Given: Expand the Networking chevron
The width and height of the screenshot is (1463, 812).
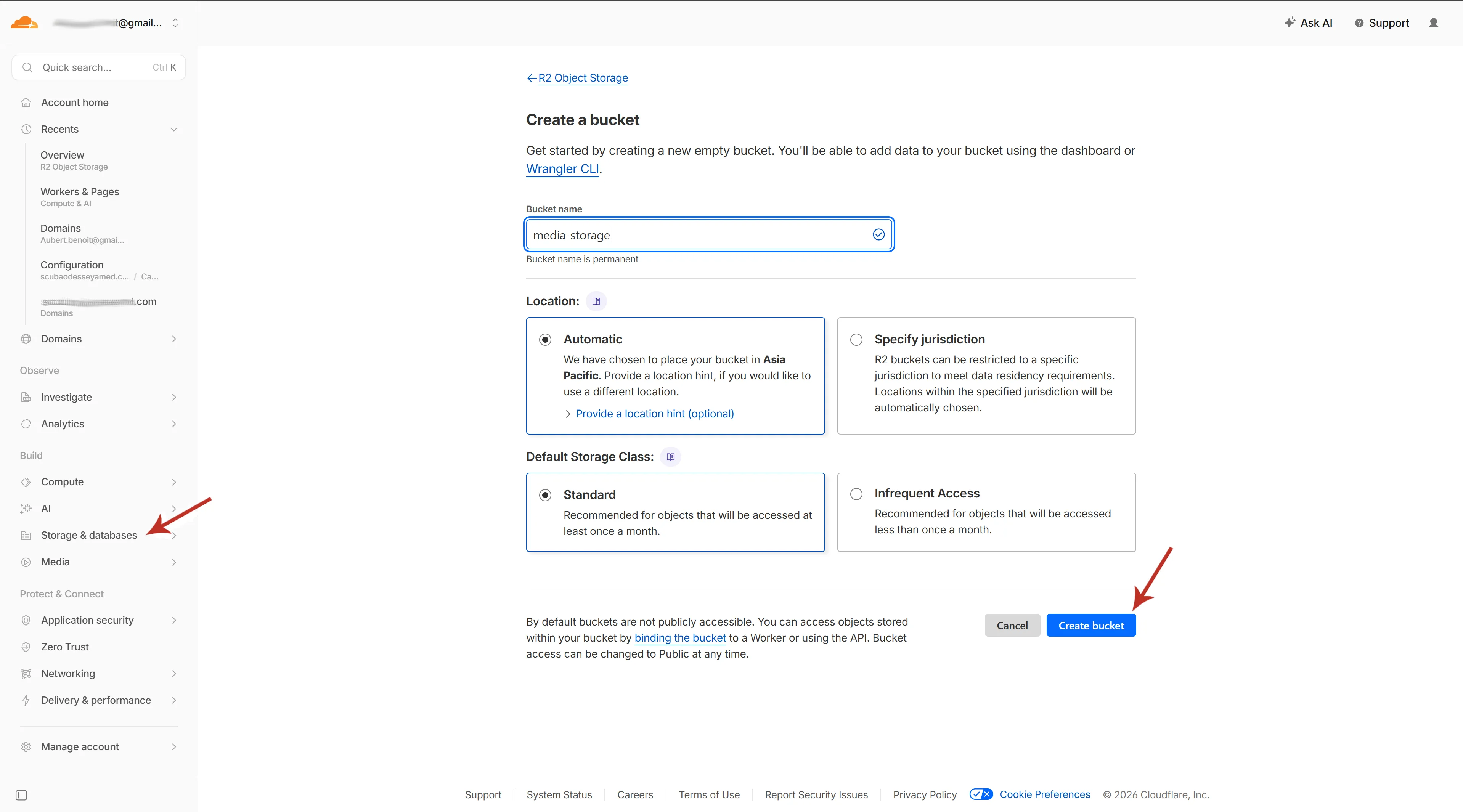Looking at the screenshot, I should pos(174,674).
